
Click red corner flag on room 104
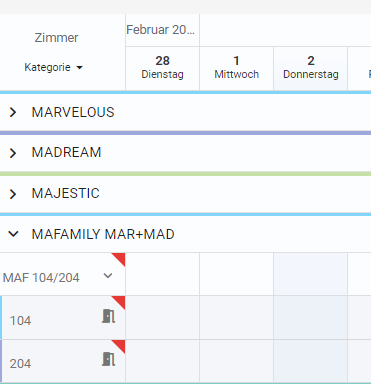pyautogui.click(x=118, y=303)
